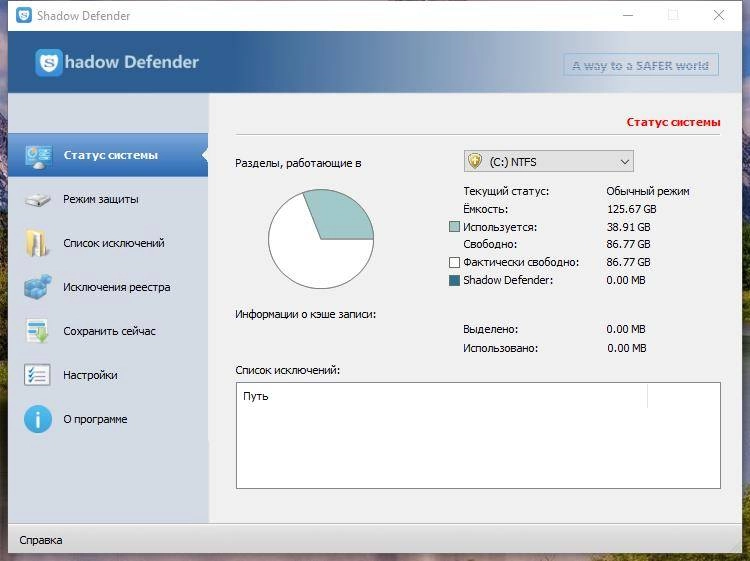Click the Справка help link
750x561 pixels.
coord(41,540)
